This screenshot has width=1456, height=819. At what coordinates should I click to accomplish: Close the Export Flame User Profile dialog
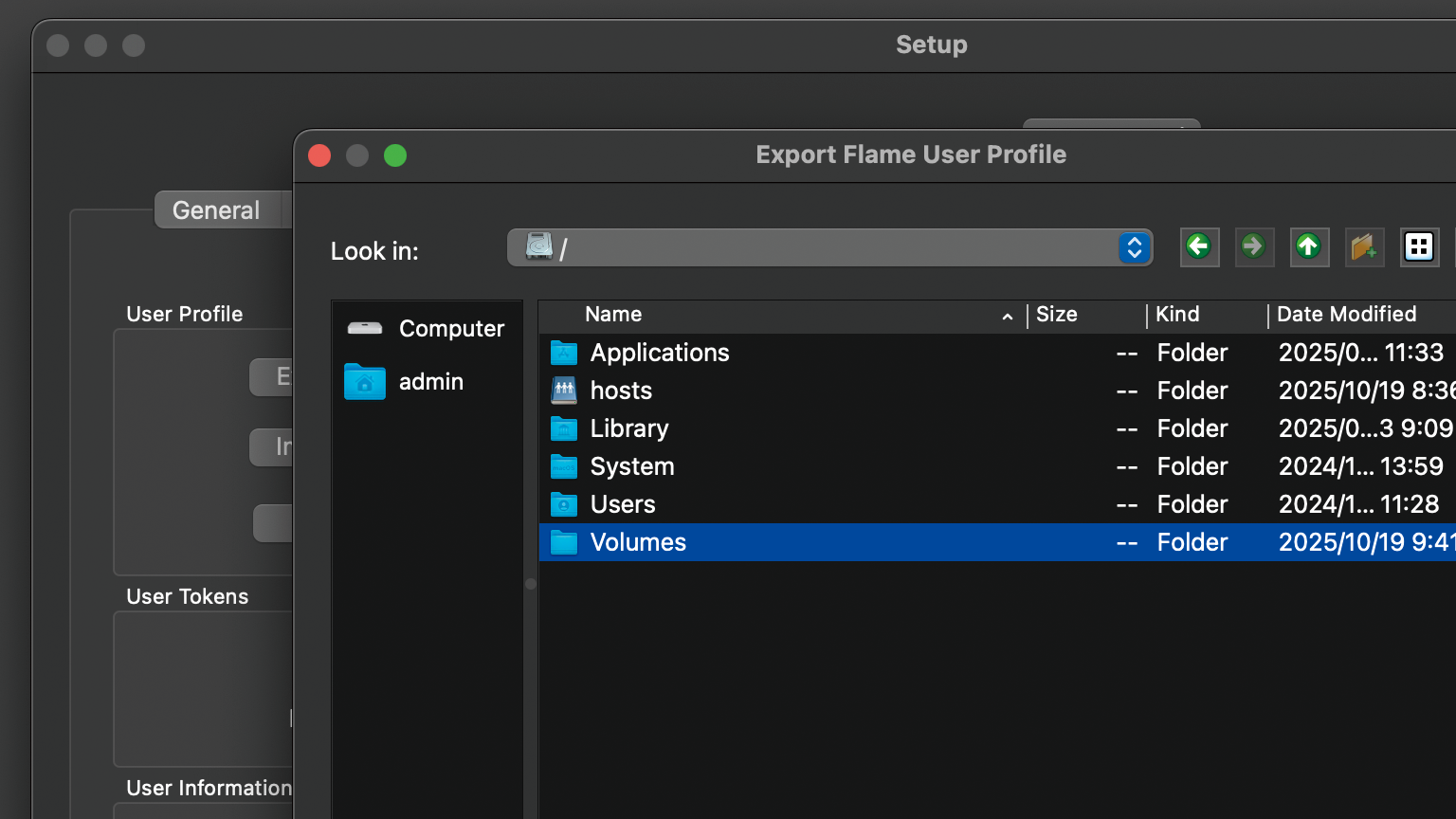click(320, 155)
